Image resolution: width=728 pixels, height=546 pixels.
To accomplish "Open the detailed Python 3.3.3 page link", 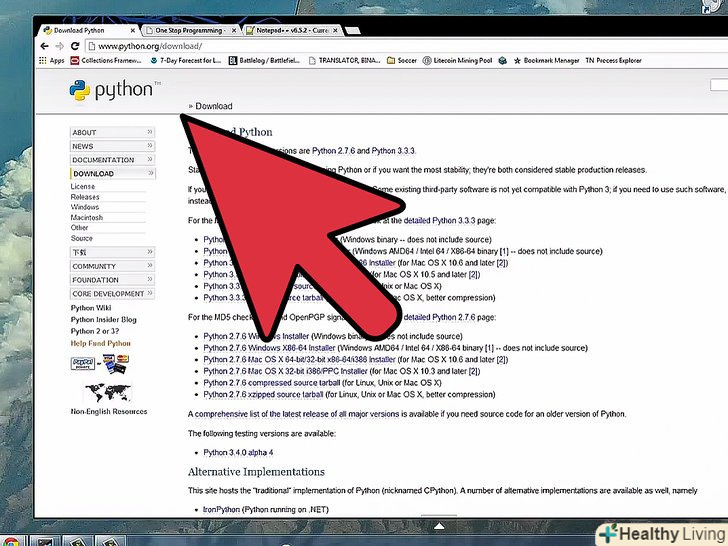I will click(439, 221).
